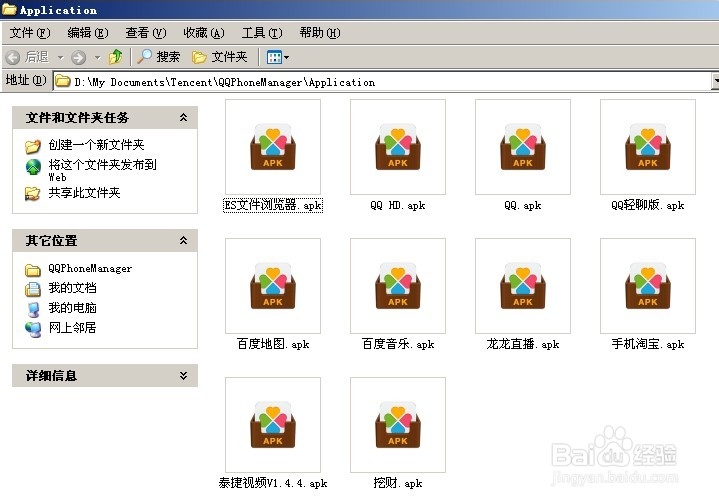Click the publish-to-Web globe icon

coord(33,167)
